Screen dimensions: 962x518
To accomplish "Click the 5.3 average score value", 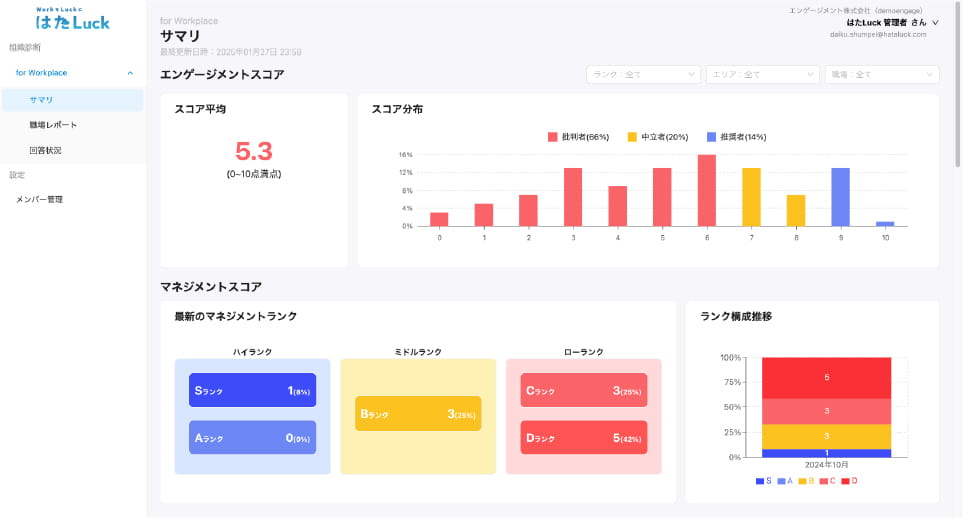I will click(253, 151).
